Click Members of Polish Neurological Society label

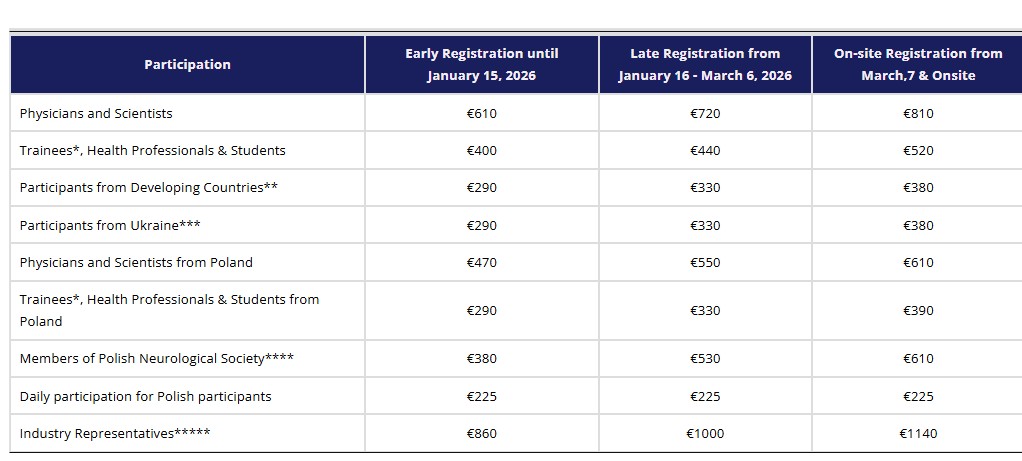coord(156,359)
